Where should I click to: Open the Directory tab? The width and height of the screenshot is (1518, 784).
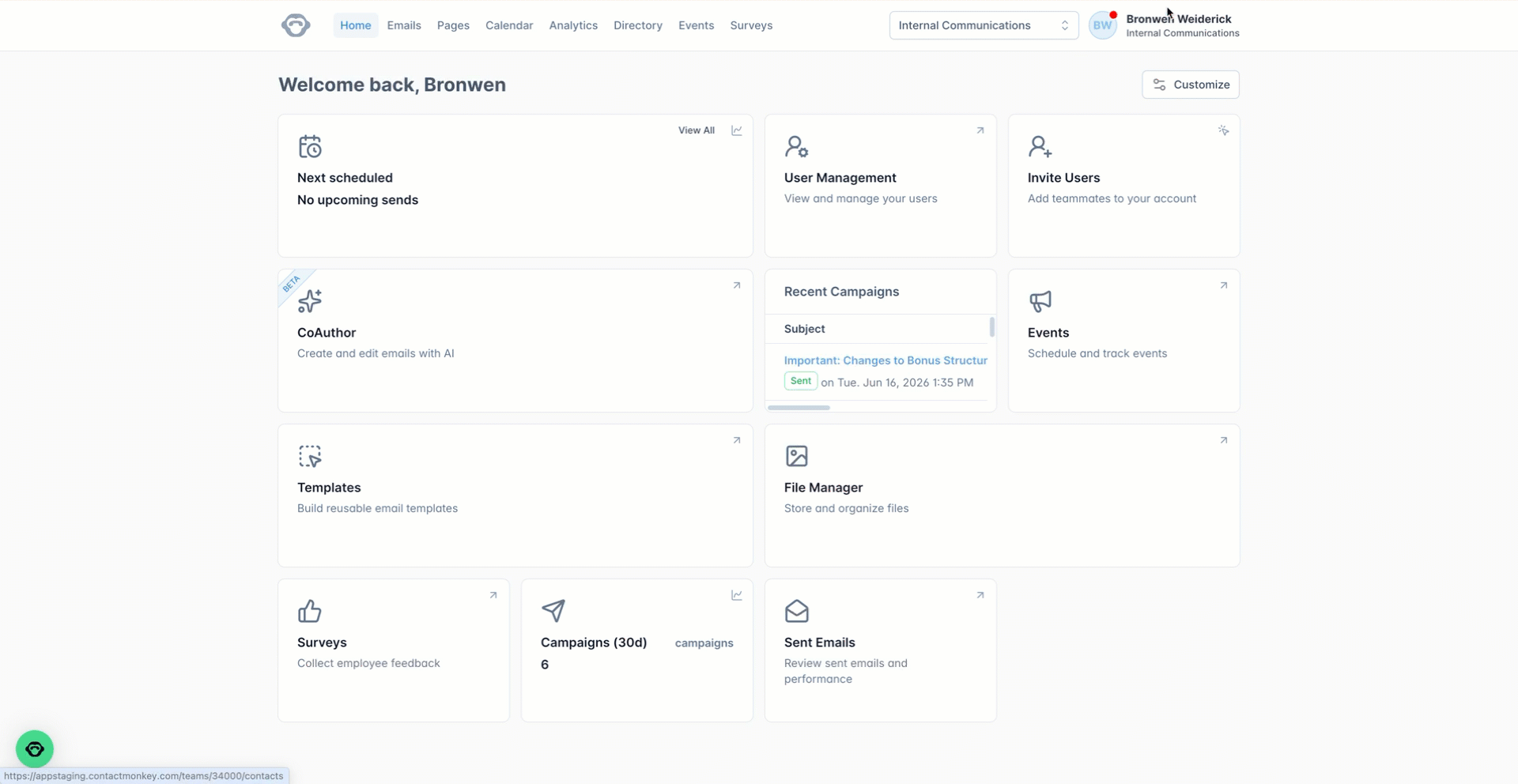638,25
